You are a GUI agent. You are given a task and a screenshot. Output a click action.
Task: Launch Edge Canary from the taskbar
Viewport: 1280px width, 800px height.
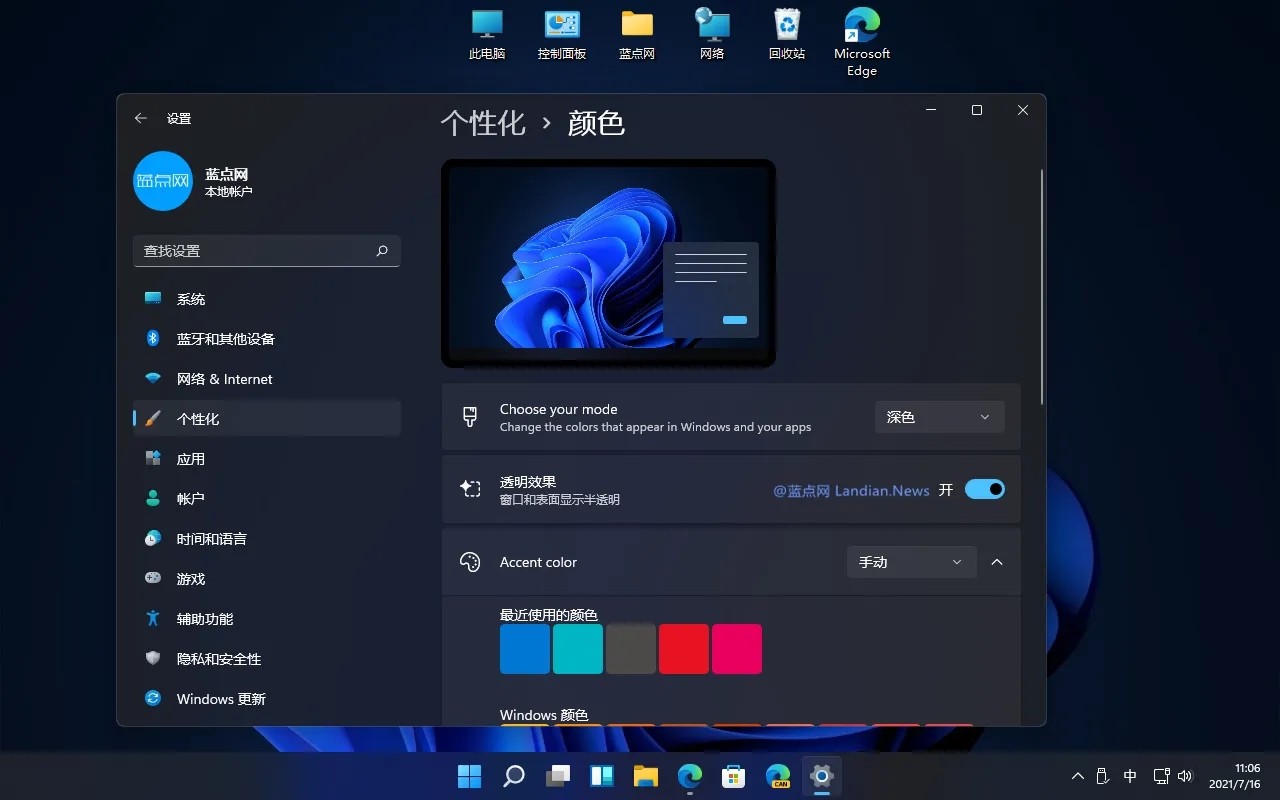778,776
